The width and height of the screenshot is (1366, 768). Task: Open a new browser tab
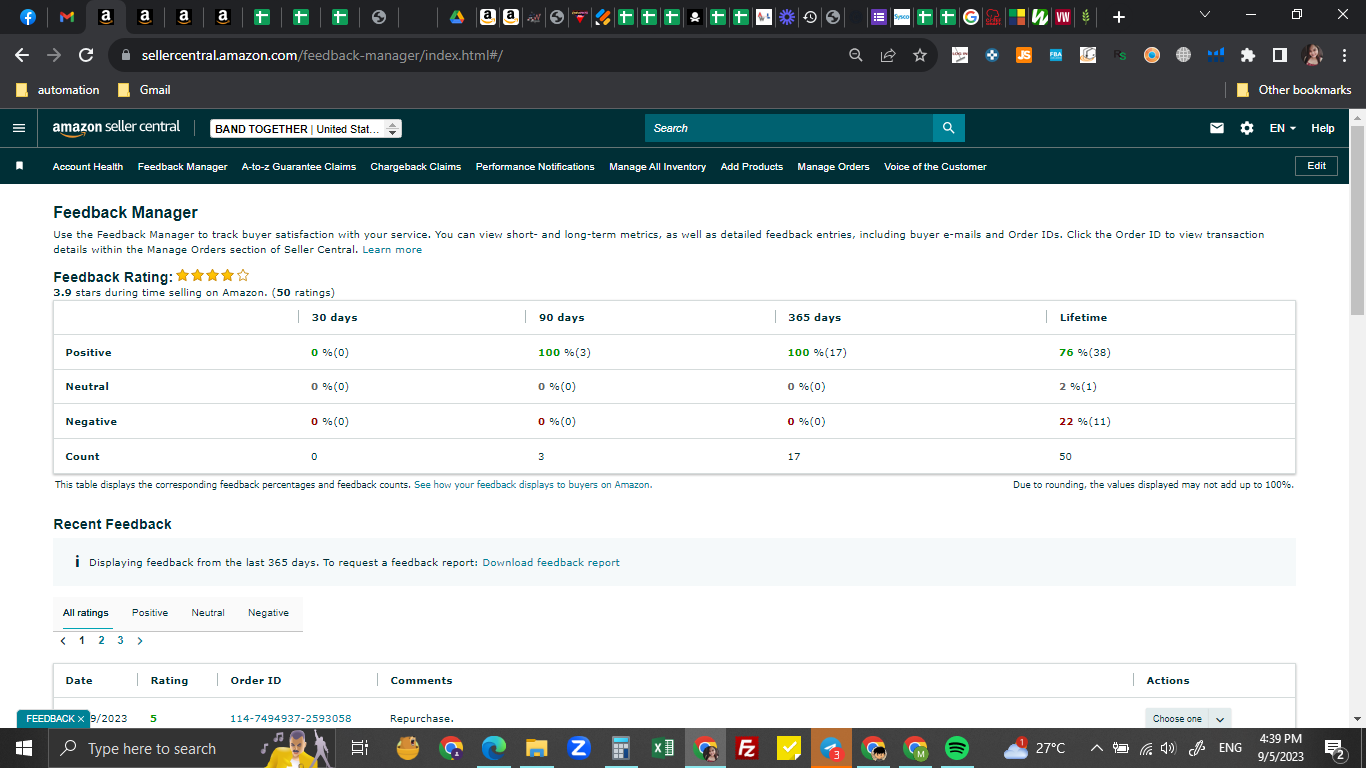[x=1119, y=17]
